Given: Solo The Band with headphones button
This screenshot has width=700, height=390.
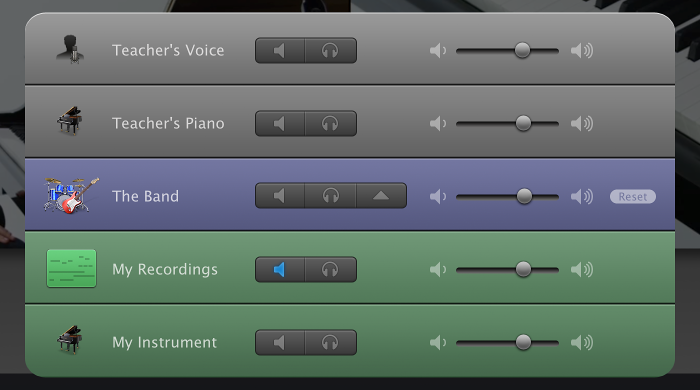Looking at the screenshot, I should coord(330,195).
